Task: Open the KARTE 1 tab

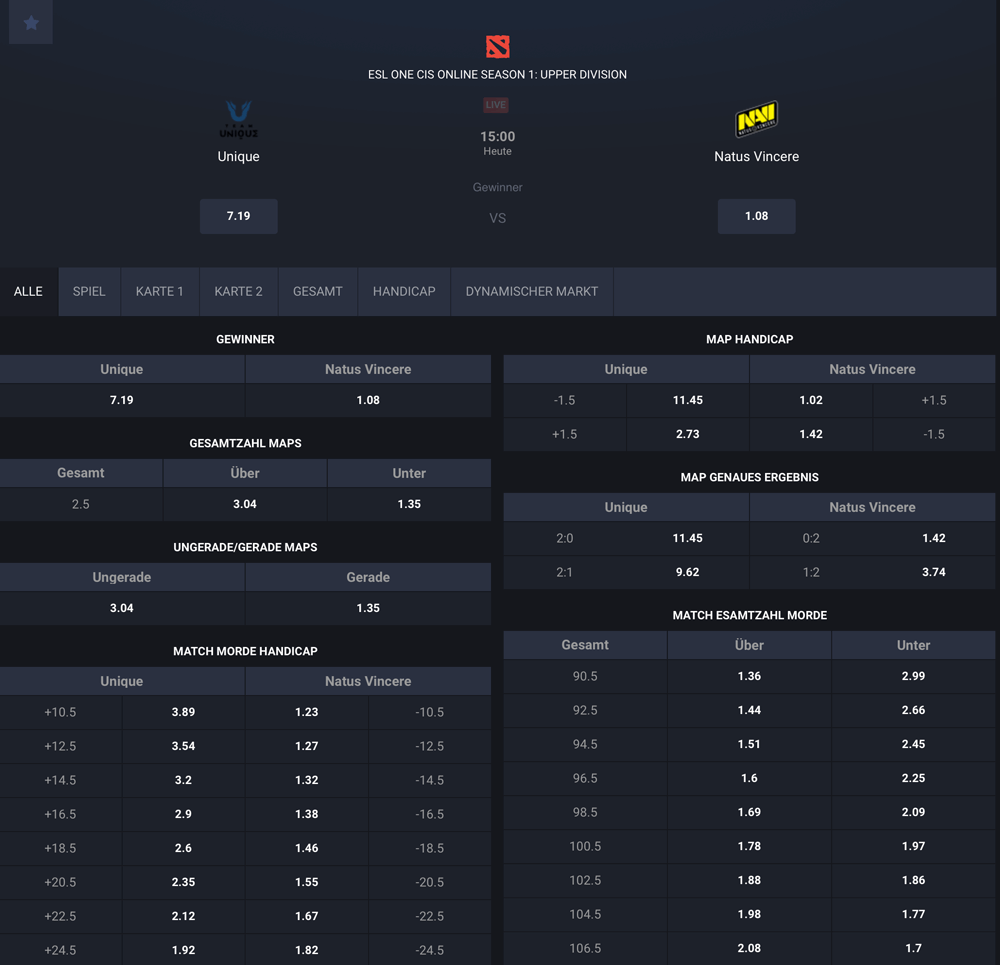Action: [x=159, y=291]
